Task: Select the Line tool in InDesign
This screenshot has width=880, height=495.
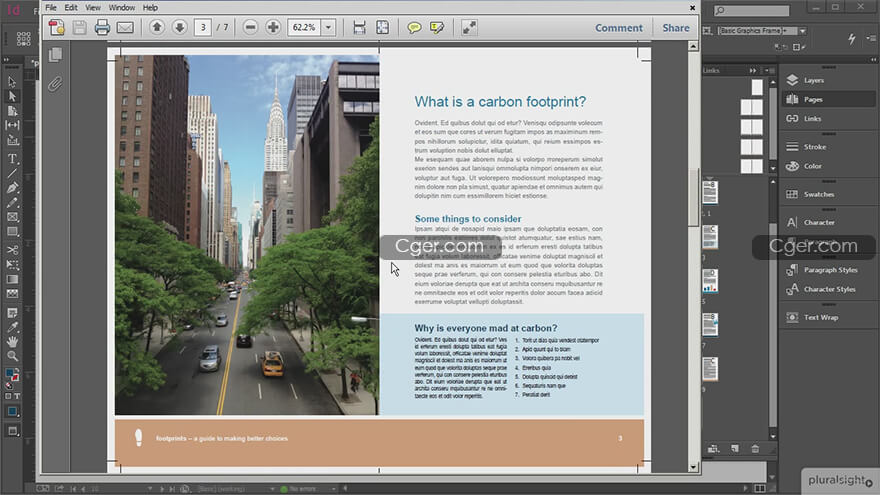Action: tap(12, 173)
